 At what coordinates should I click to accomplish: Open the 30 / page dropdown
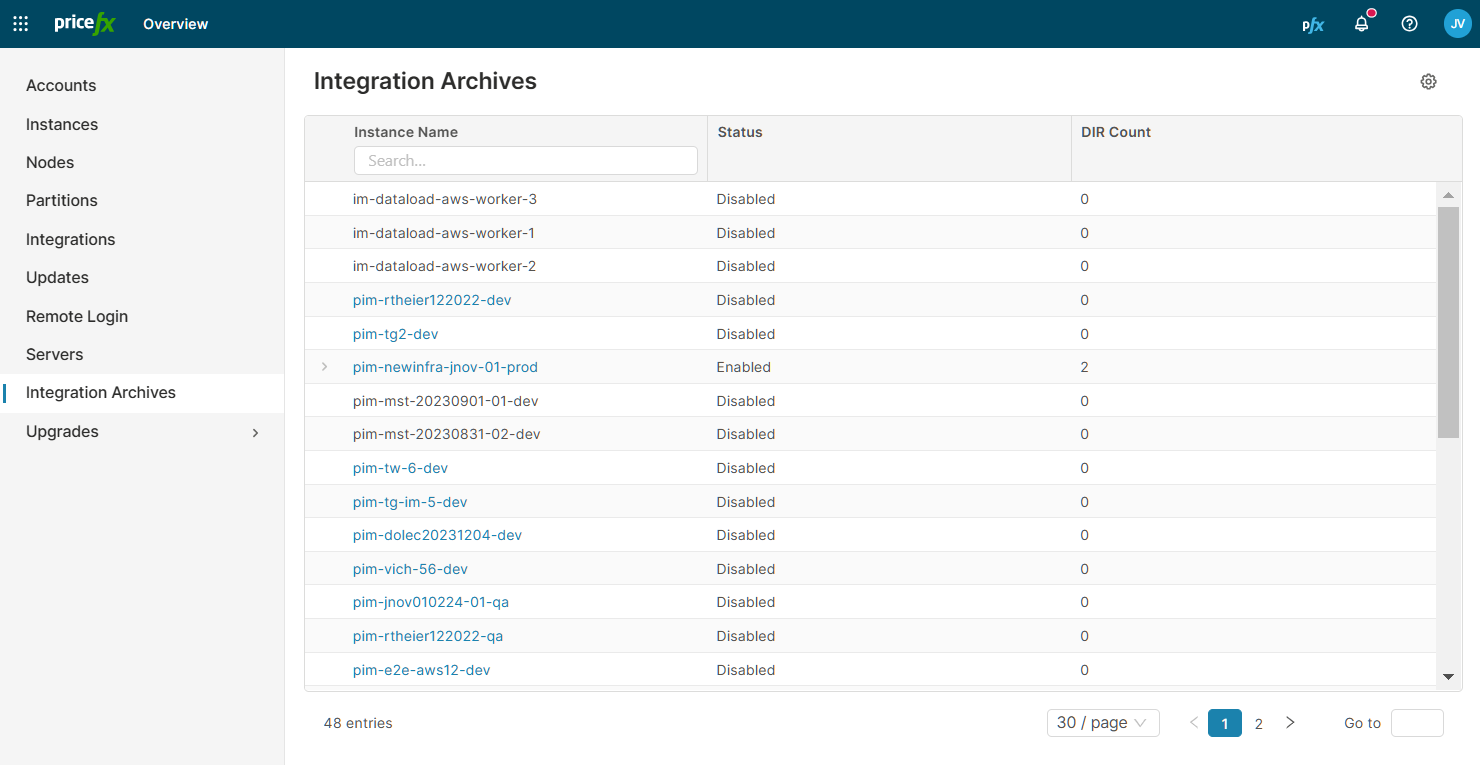click(1103, 722)
